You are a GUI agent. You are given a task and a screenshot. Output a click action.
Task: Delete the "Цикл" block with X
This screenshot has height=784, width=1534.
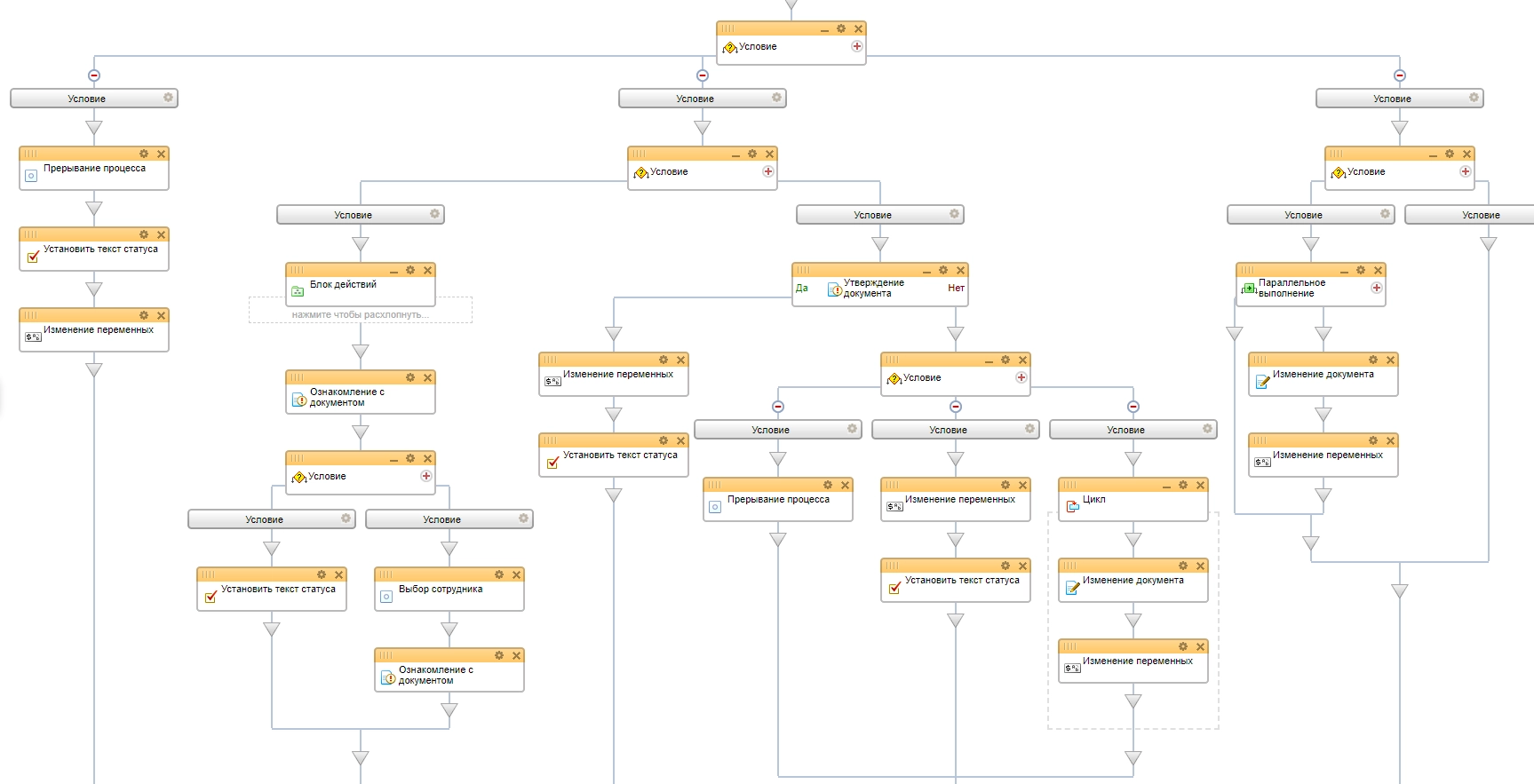[1200, 485]
